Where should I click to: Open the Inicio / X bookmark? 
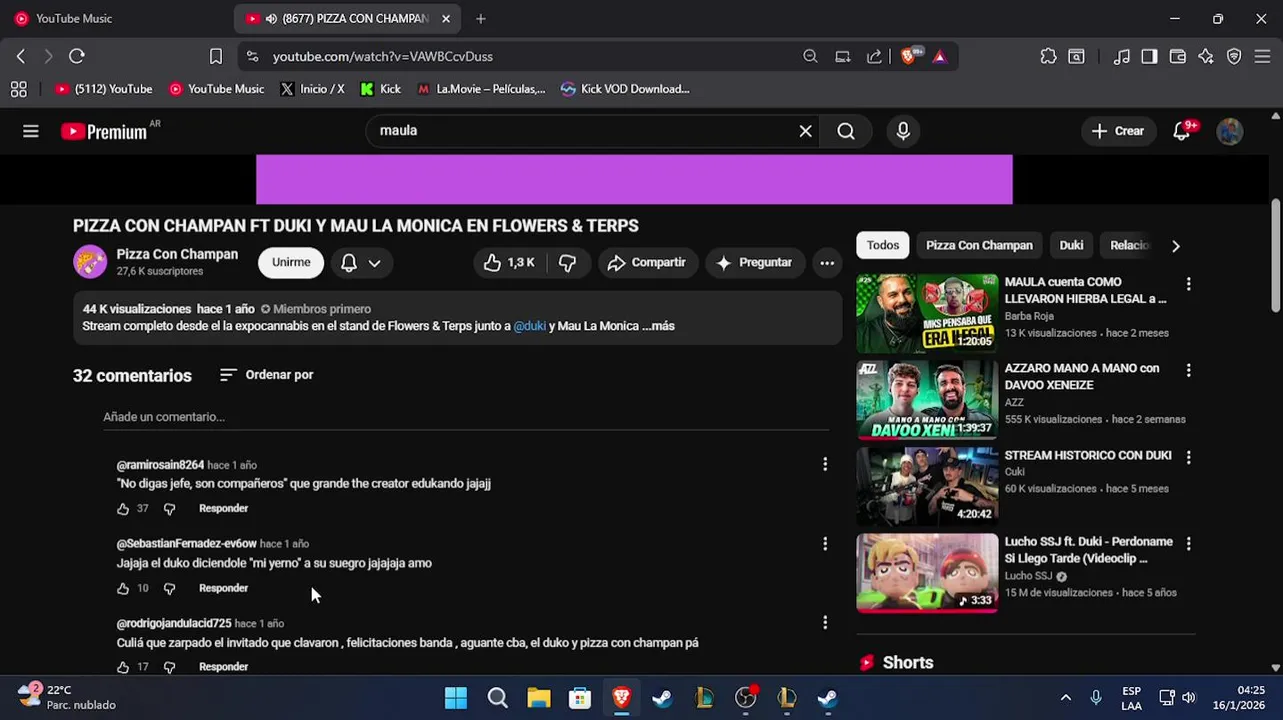[312, 89]
